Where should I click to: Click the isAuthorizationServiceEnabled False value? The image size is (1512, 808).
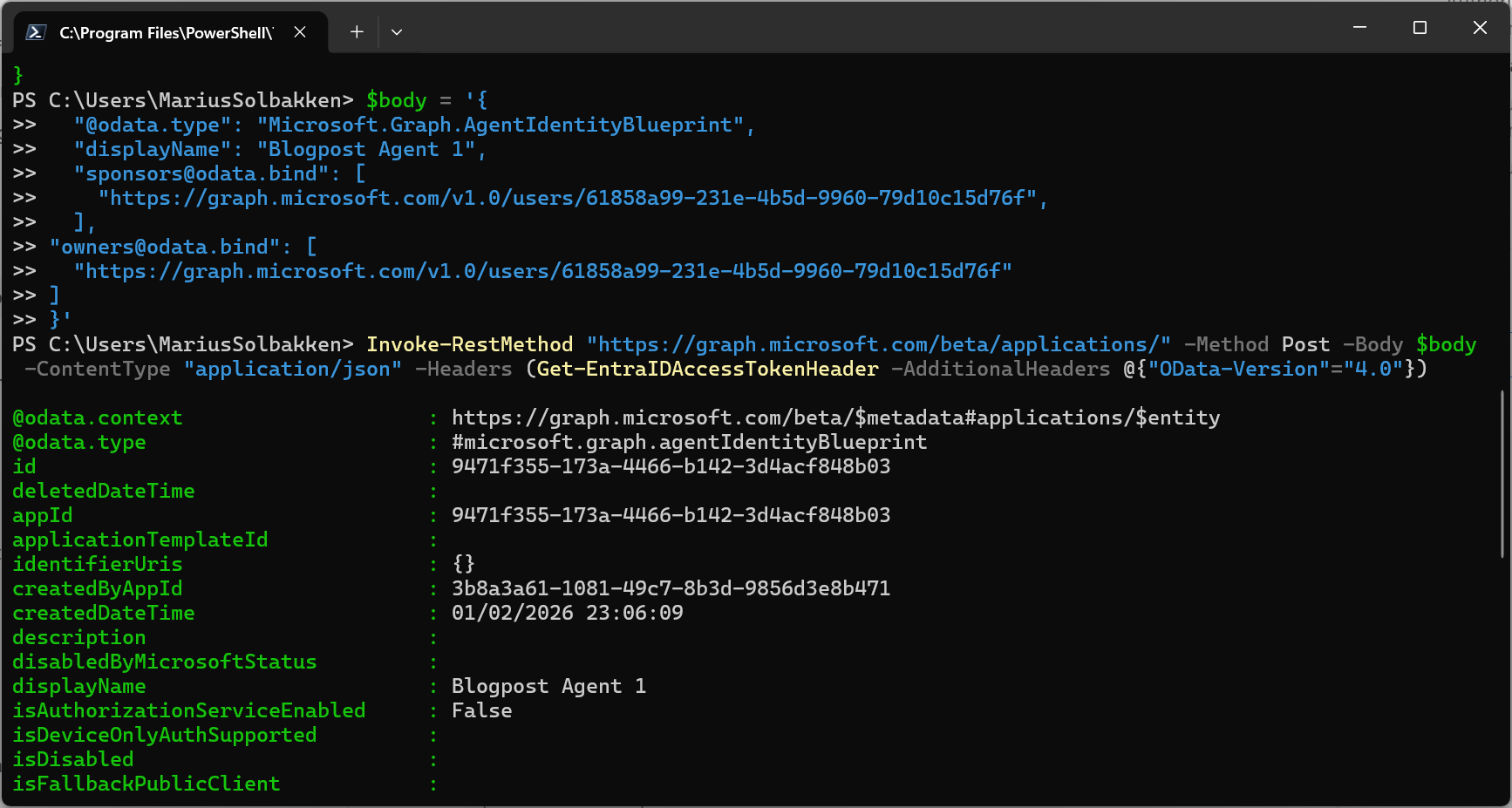(481, 711)
